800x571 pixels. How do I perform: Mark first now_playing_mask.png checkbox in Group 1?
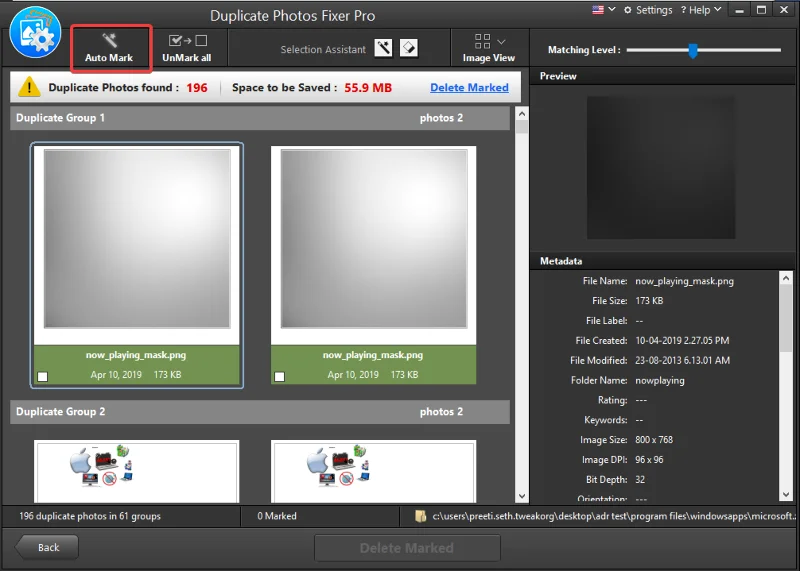pos(43,377)
